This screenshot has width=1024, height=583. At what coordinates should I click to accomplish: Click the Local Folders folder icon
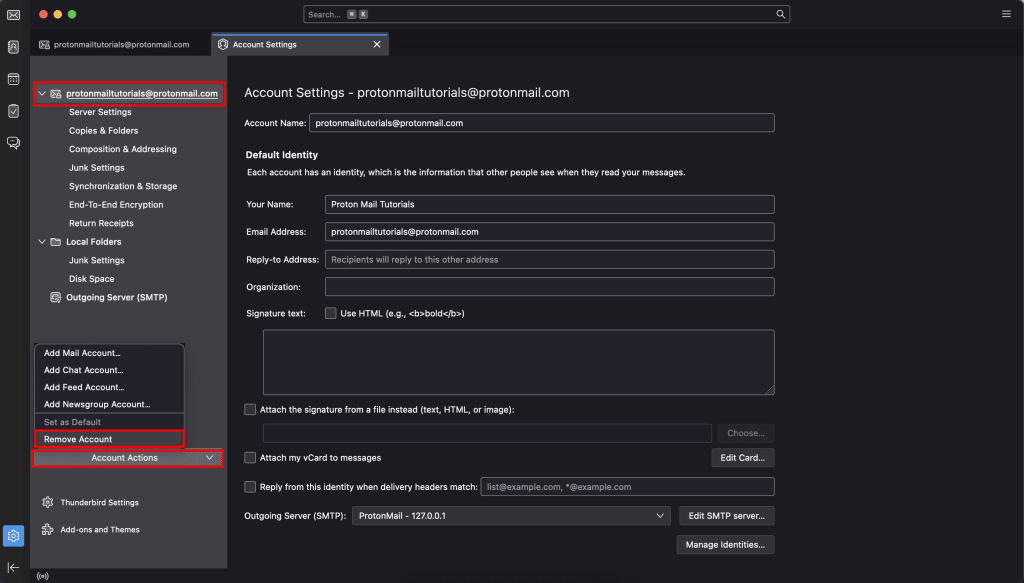tap(56, 242)
